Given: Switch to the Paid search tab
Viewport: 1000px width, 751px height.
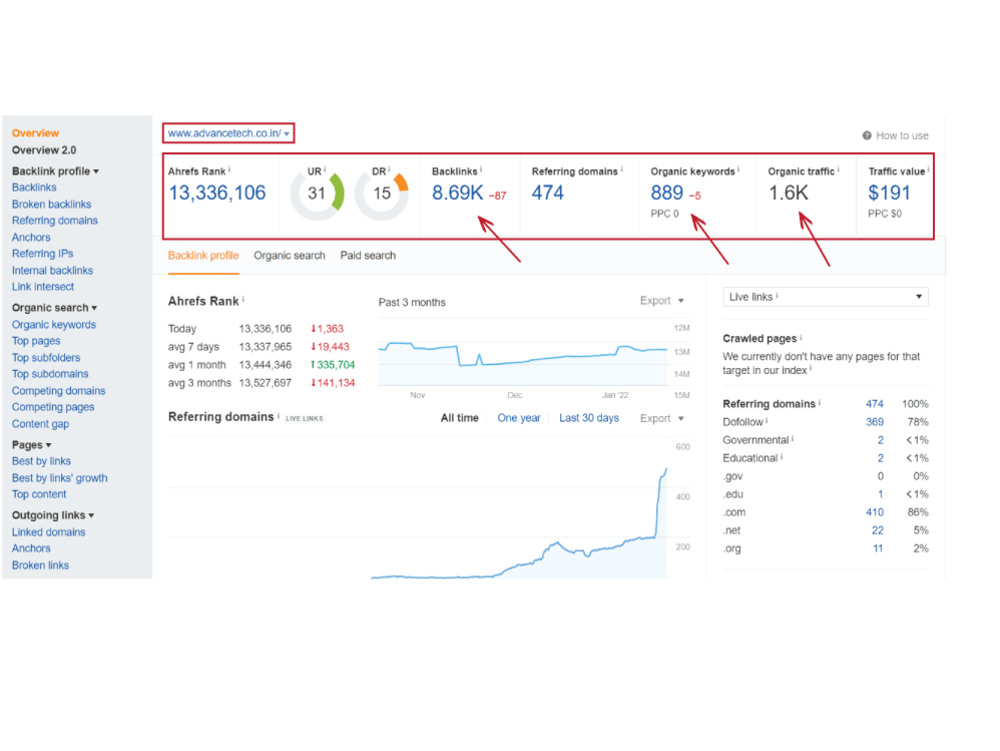Looking at the screenshot, I should click(x=368, y=256).
